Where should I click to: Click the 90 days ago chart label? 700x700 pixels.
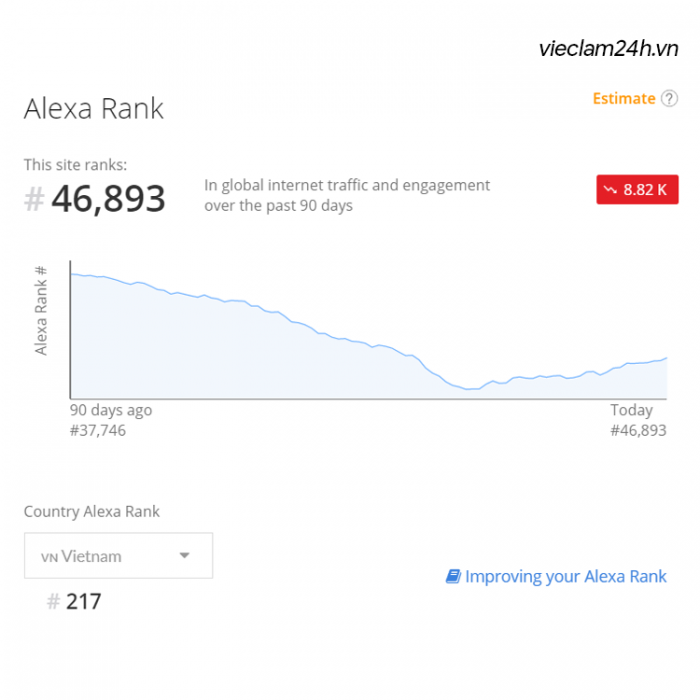pyautogui.click(x=111, y=410)
